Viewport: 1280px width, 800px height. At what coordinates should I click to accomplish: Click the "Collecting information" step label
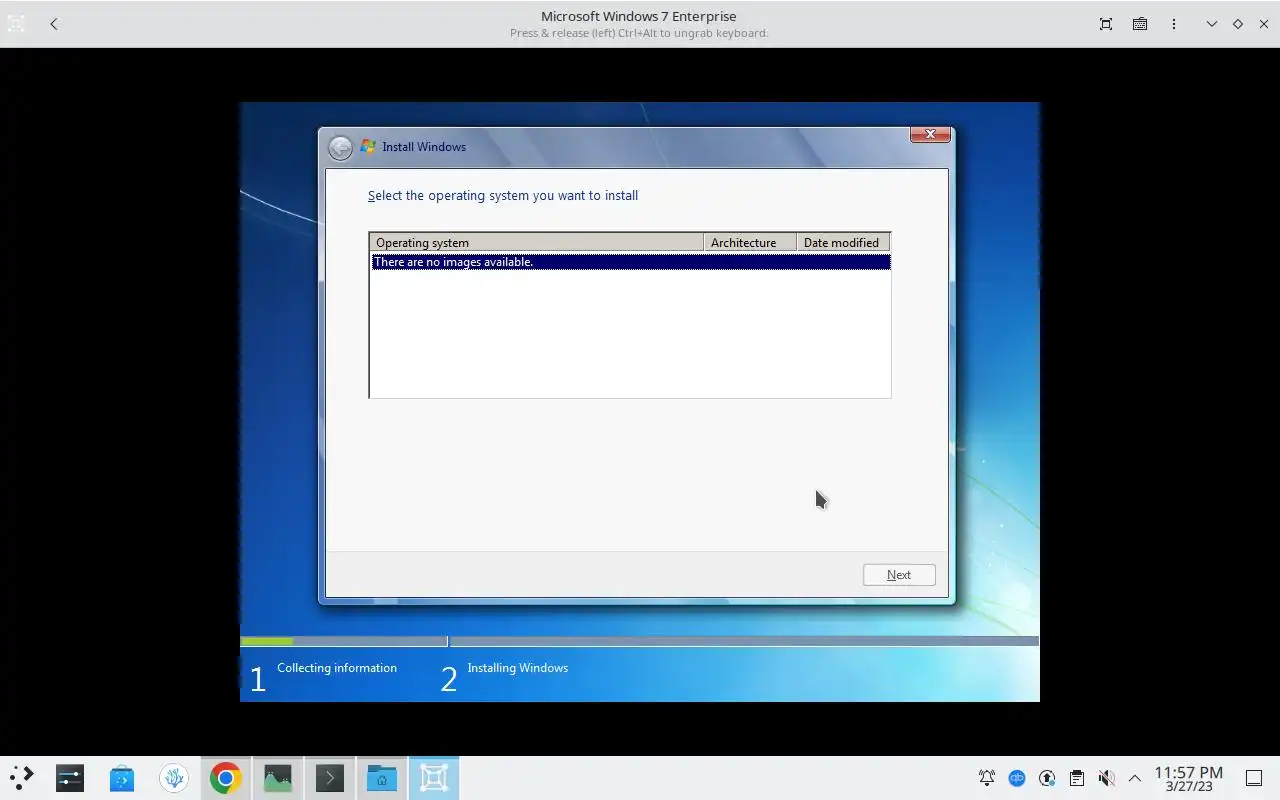point(337,668)
